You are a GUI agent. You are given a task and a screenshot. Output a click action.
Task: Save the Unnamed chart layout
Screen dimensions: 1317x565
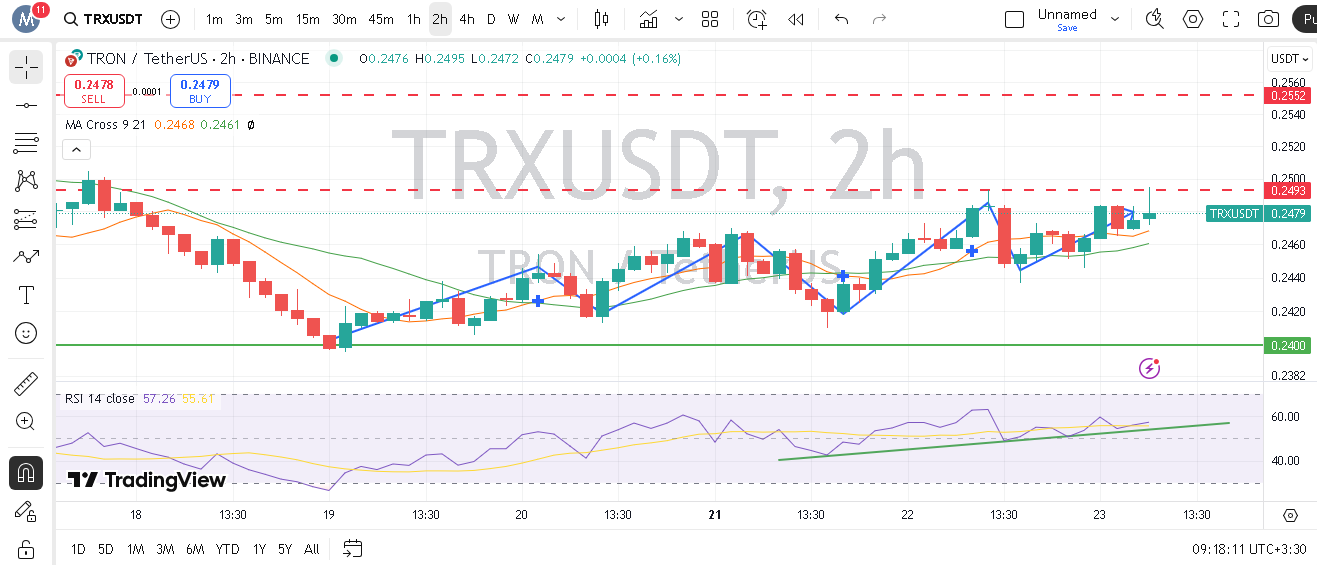(1067, 28)
